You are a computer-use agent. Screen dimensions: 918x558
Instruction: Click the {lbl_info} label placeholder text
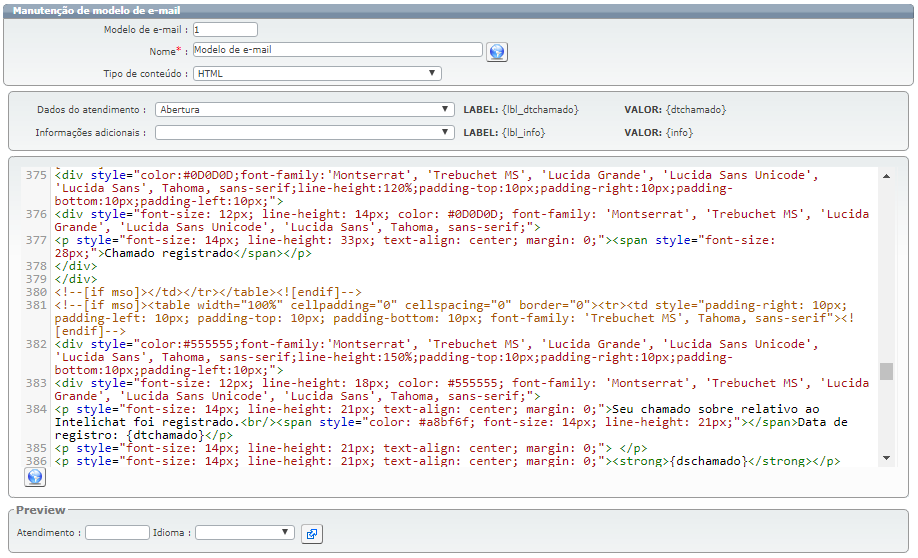[x=523, y=132]
